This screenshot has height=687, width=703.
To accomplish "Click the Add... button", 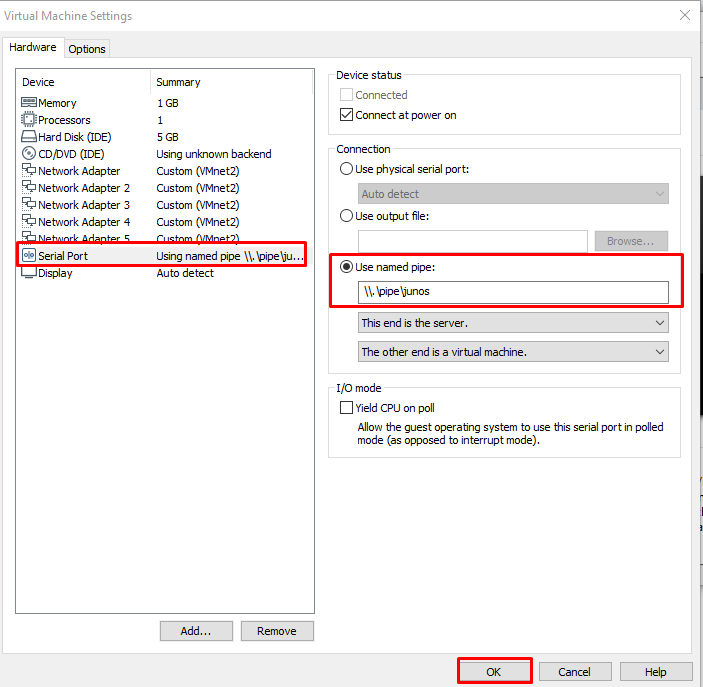I will coord(196,631).
